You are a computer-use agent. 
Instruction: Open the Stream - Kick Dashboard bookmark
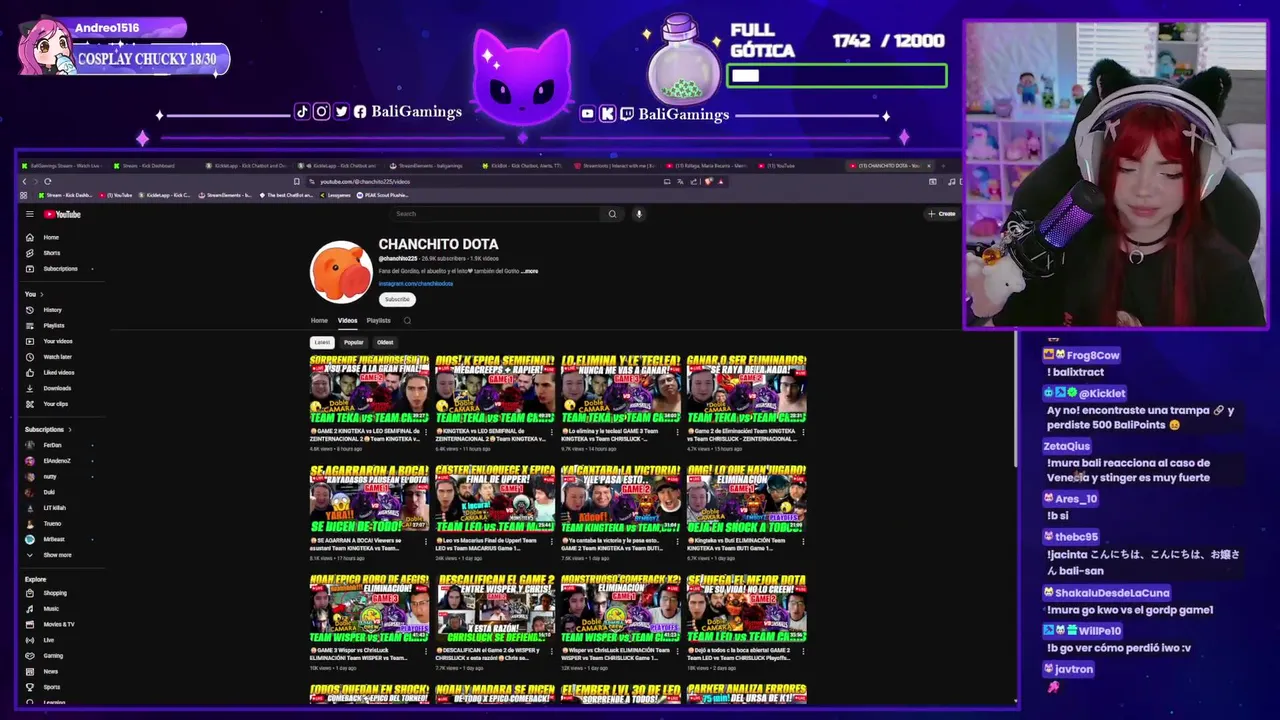[x=66, y=195]
